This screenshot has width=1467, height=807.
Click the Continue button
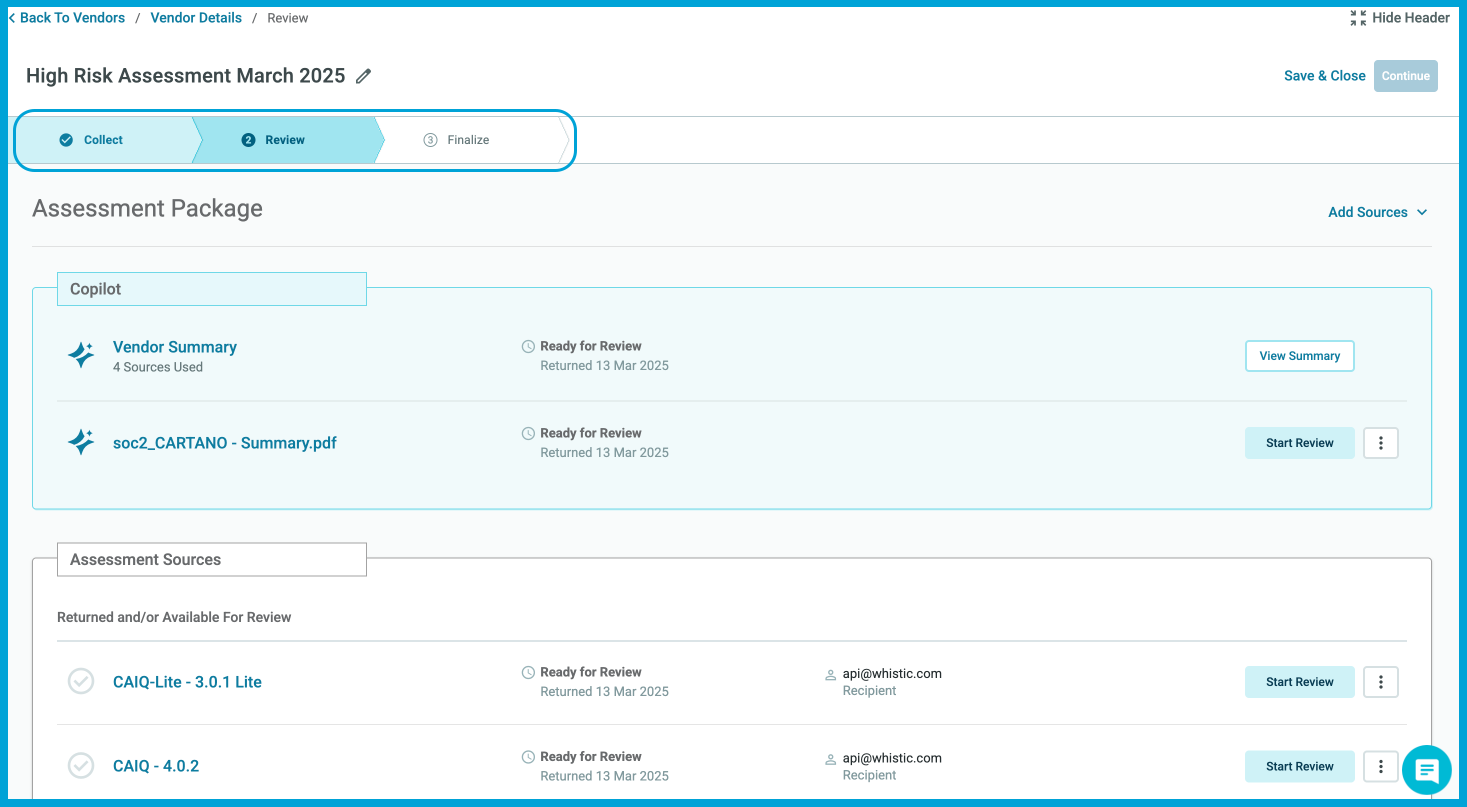coord(1405,75)
